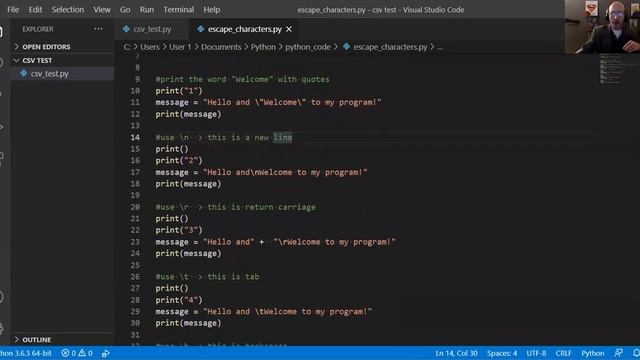The height and width of the screenshot is (360, 640).
Task: Click line number 14 in gutter
Action: tap(135, 137)
